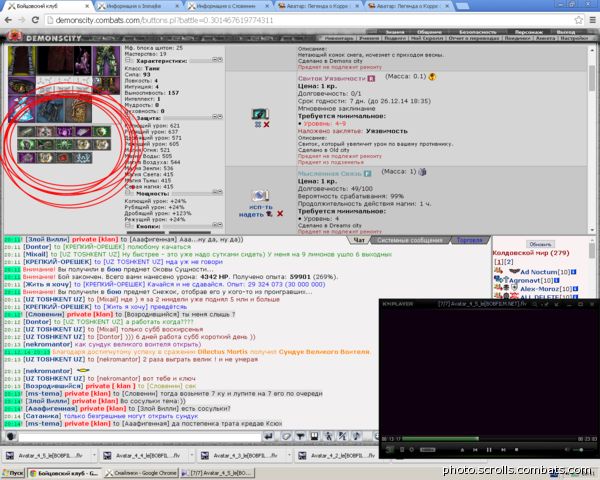Collapse the Характеристики section
600x480 pixels.
tap(129, 61)
